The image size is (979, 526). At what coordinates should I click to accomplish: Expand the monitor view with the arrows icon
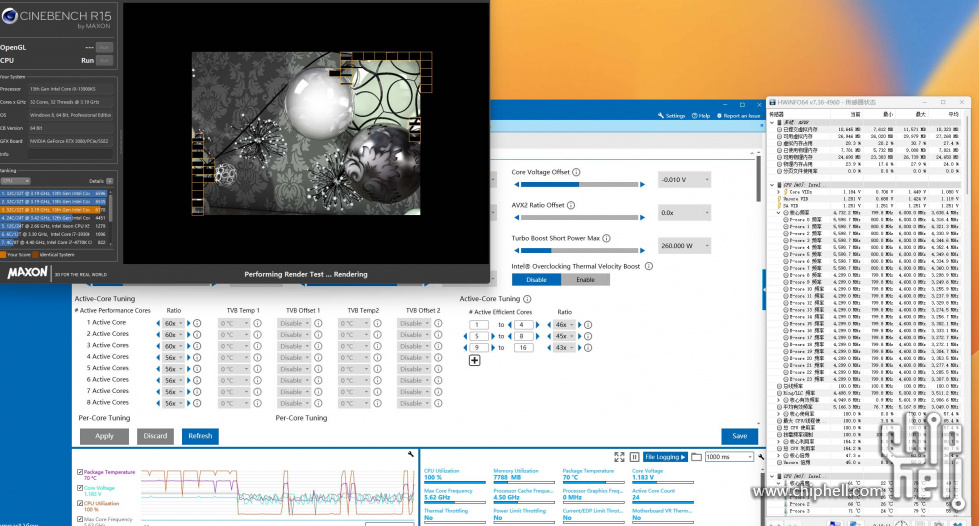(x=619, y=457)
